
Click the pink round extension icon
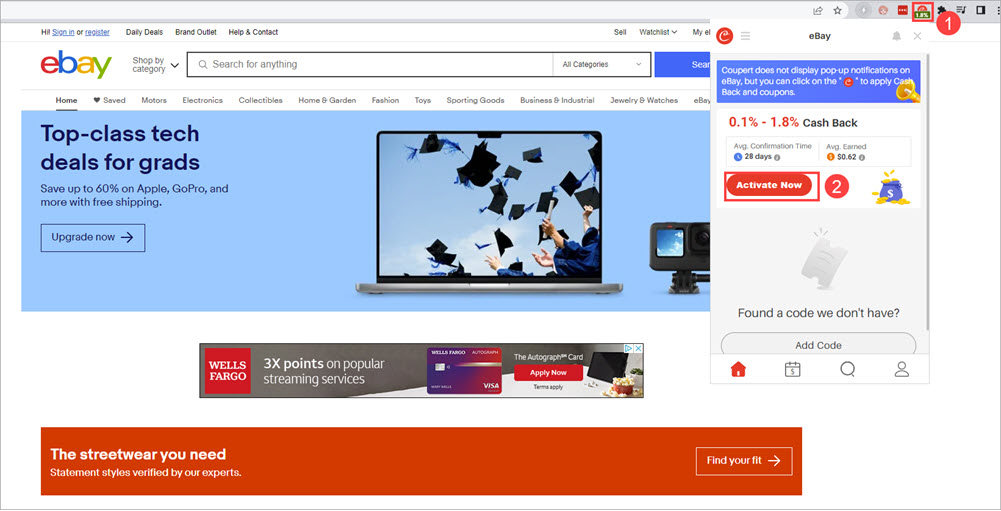pos(884,10)
